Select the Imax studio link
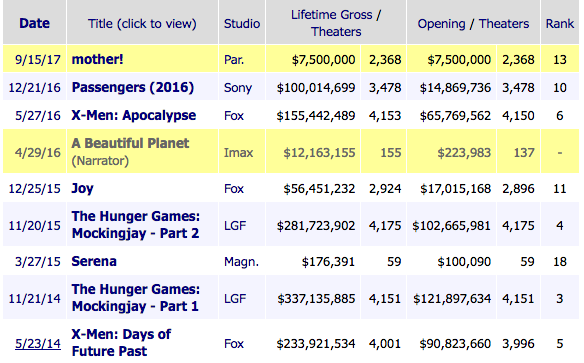The image size is (584, 363). (238, 153)
